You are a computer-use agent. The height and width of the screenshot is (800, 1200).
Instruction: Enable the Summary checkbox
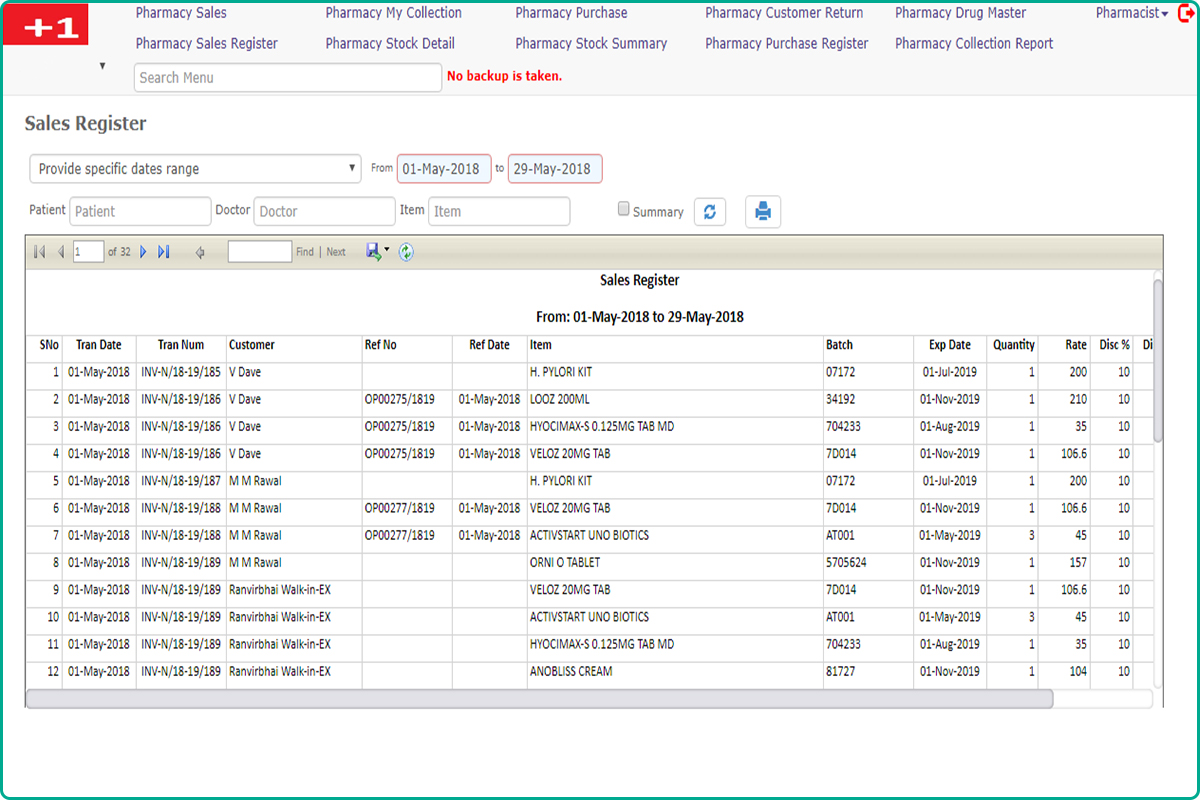[x=624, y=210]
